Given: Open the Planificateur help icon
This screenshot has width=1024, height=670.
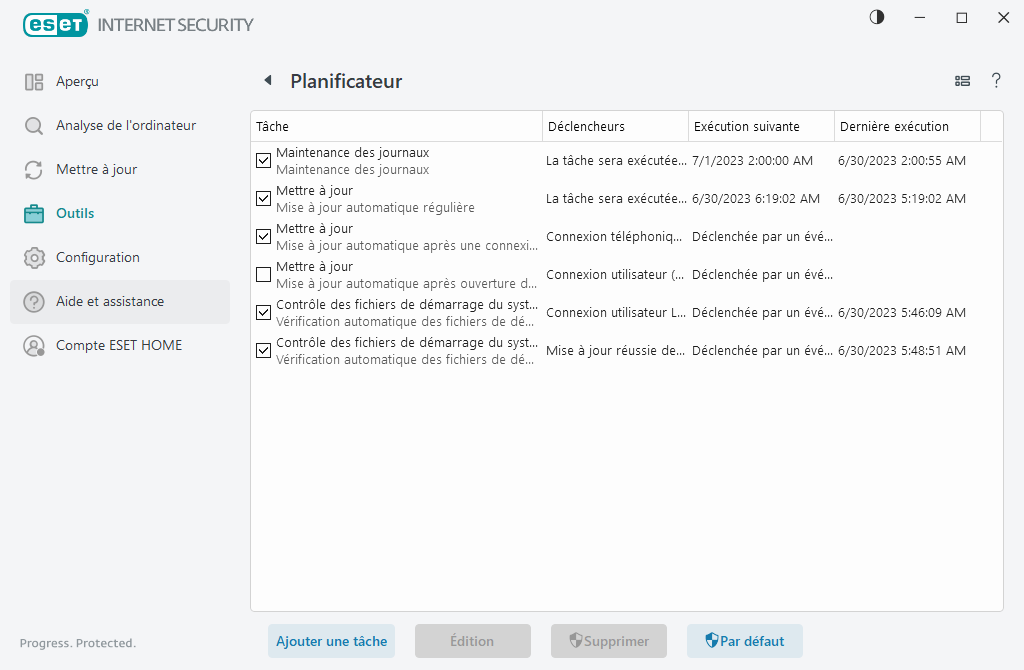Looking at the screenshot, I should [x=996, y=81].
